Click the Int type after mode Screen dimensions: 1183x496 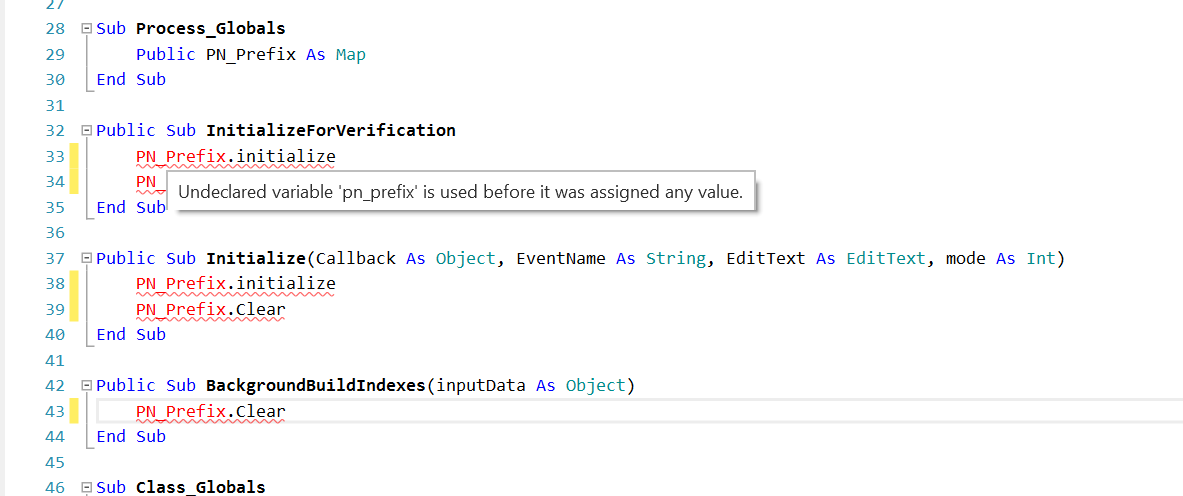(1040, 259)
